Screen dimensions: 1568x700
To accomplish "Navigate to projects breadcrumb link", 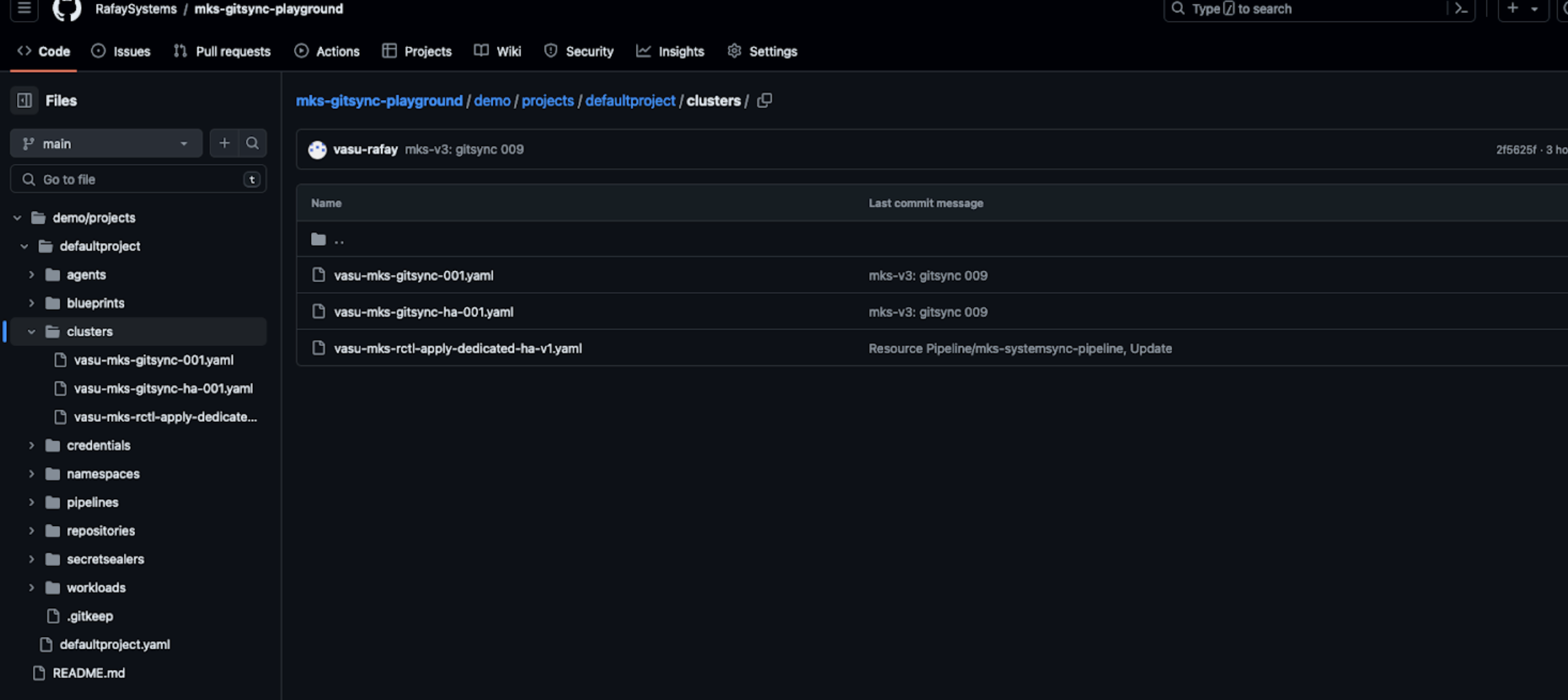I will [x=548, y=101].
